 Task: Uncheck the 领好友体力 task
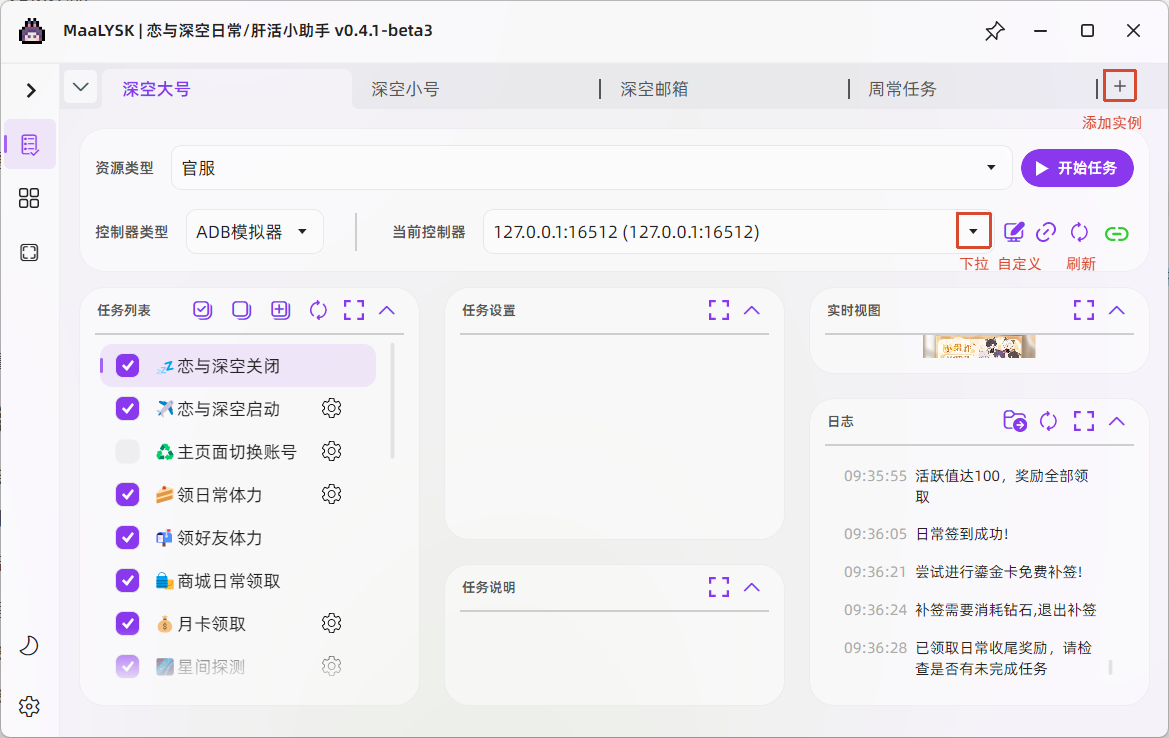tap(127, 537)
